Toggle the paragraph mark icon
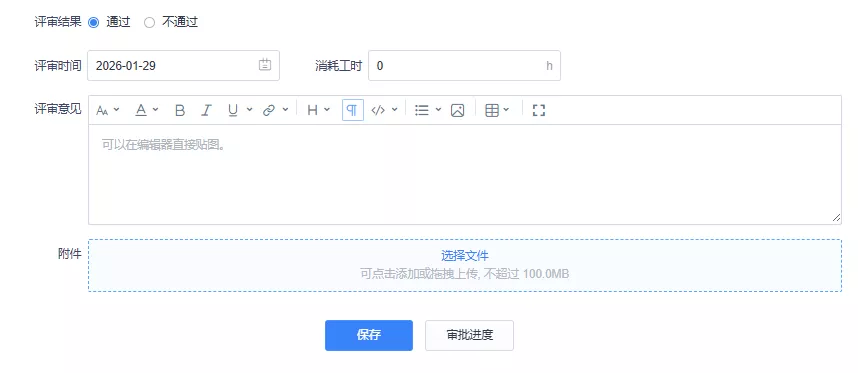 click(x=353, y=110)
